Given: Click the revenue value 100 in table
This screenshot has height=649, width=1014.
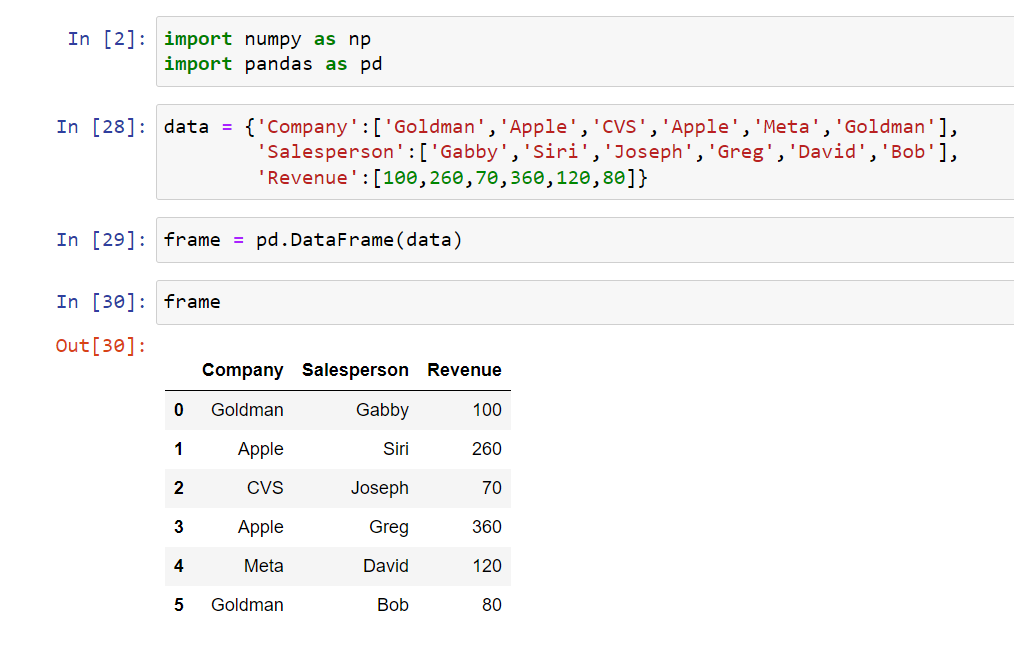Looking at the screenshot, I should [487, 410].
